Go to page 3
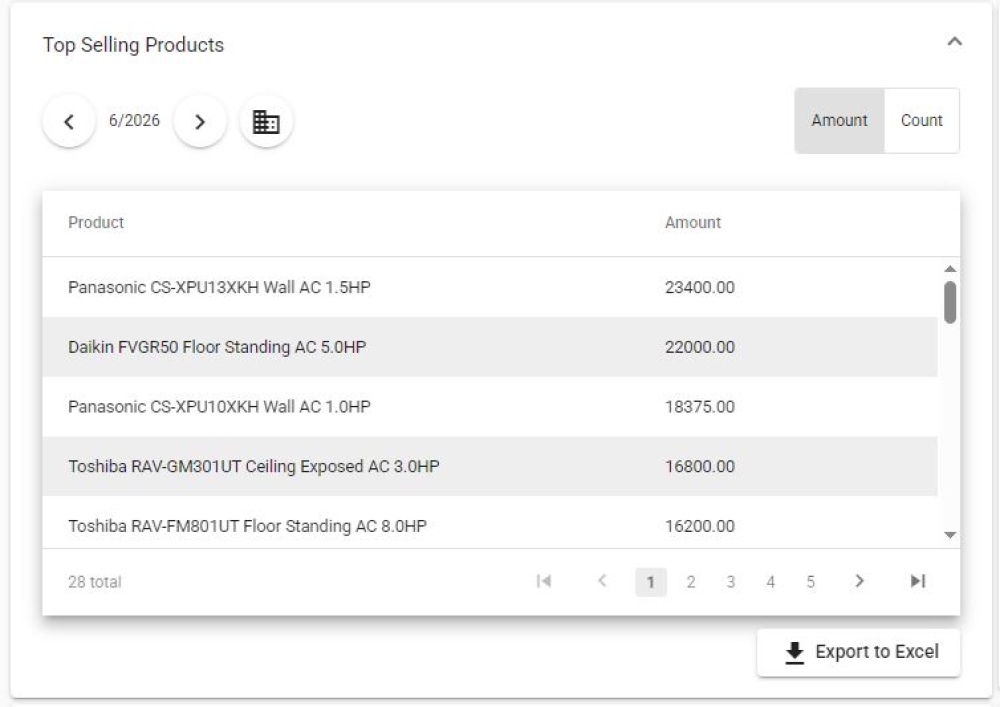The height and width of the screenshot is (707, 1000). pos(731,582)
